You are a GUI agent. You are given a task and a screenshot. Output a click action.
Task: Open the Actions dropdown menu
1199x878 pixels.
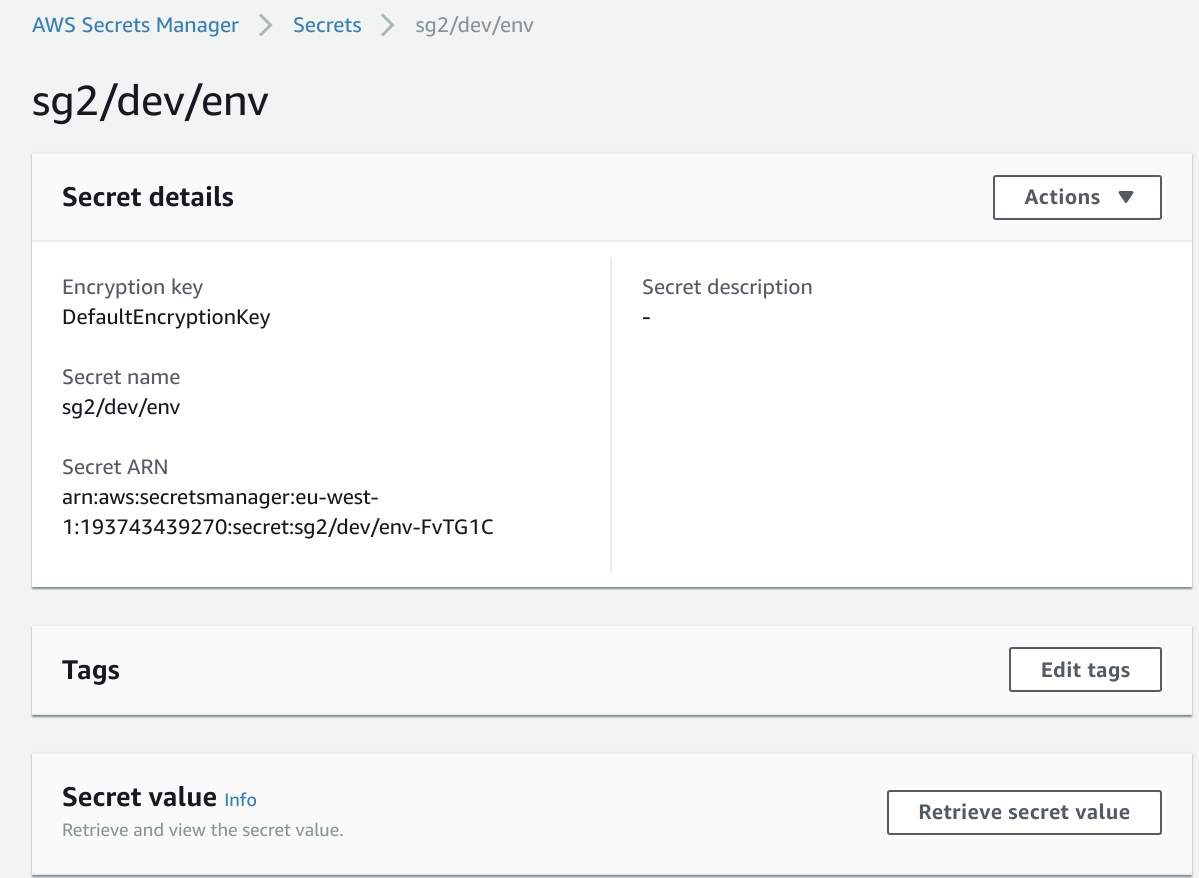1077,197
